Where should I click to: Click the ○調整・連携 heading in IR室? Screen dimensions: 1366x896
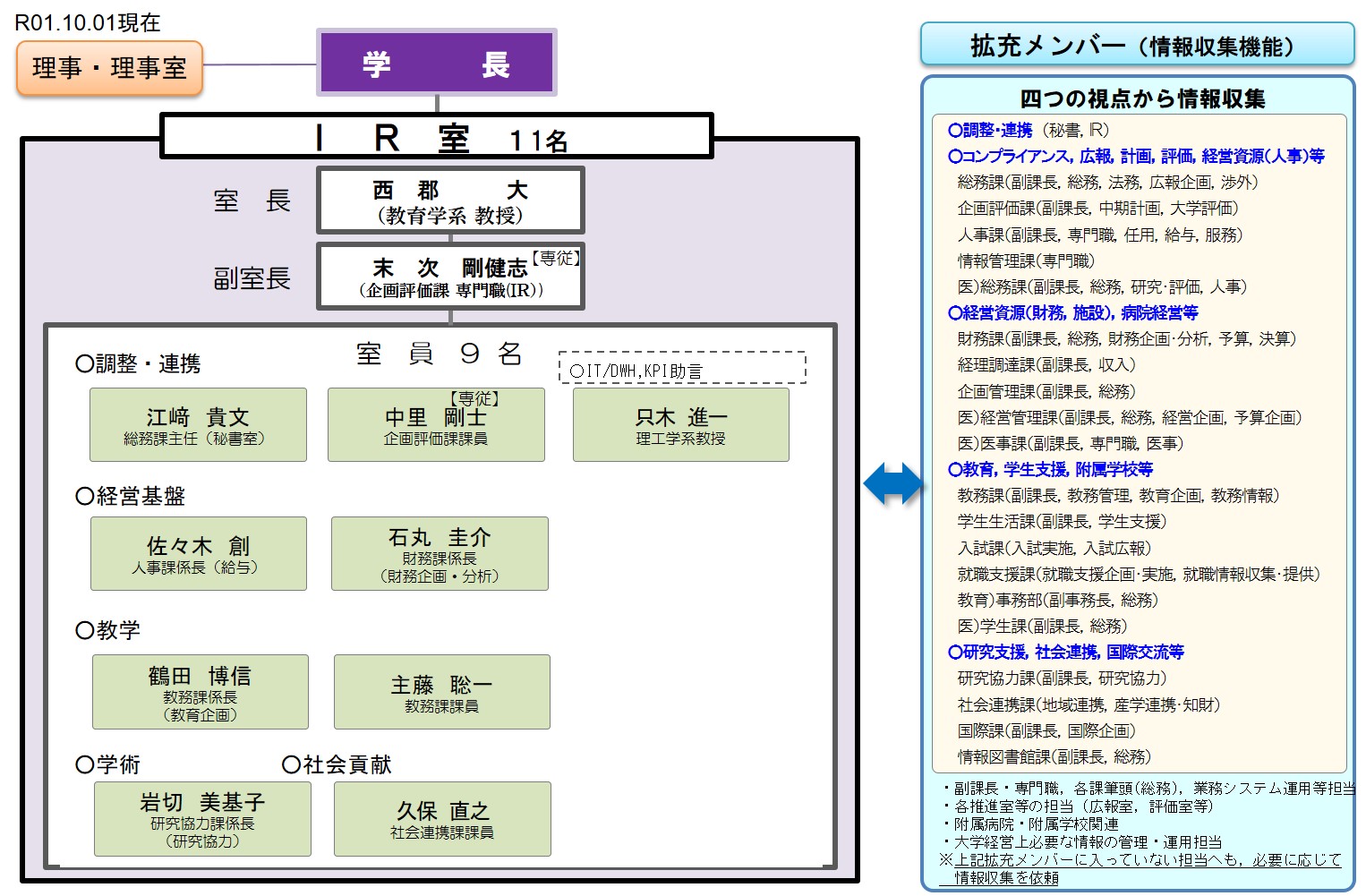pos(138,363)
